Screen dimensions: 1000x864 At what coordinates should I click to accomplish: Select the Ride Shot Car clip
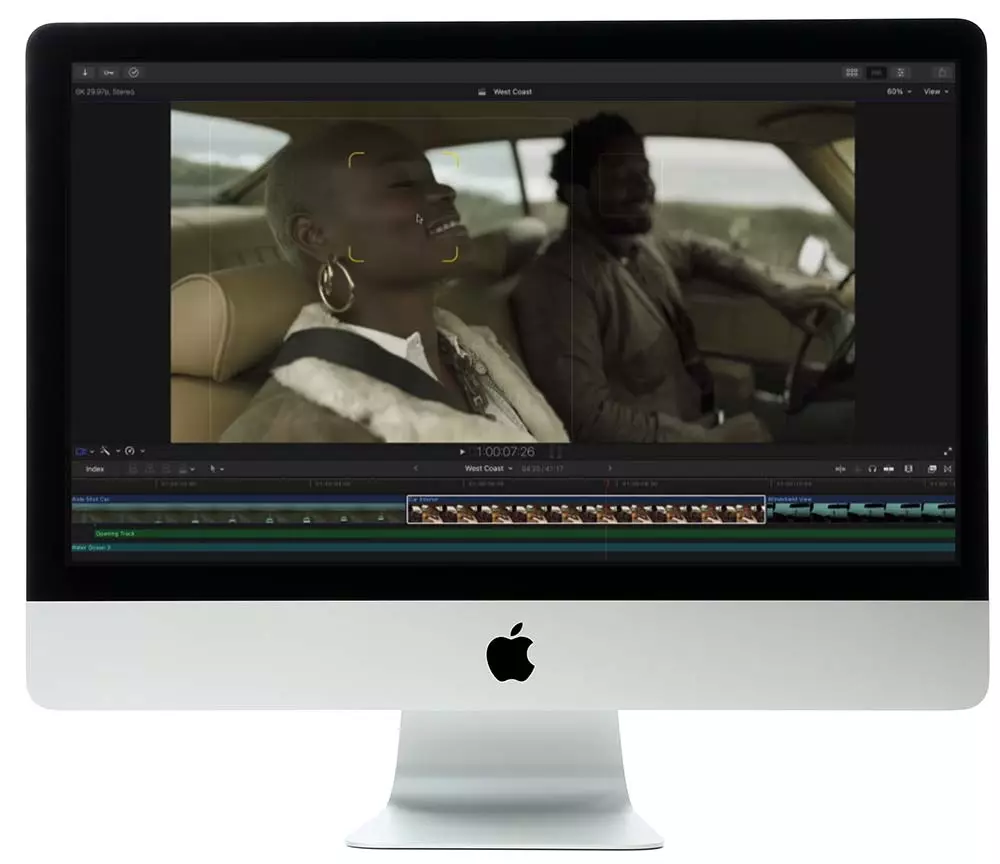pos(239,509)
